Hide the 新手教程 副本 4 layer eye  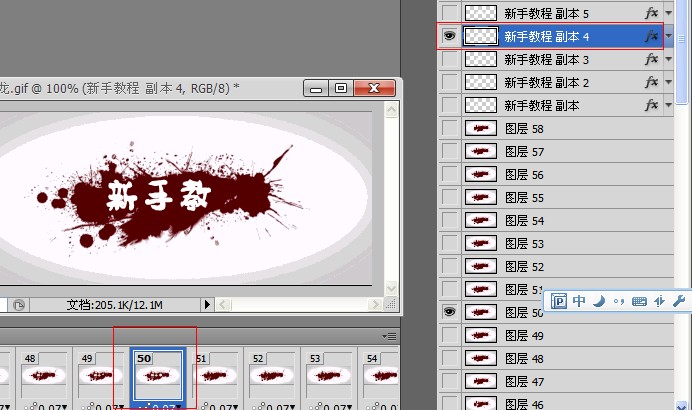(449, 36)
